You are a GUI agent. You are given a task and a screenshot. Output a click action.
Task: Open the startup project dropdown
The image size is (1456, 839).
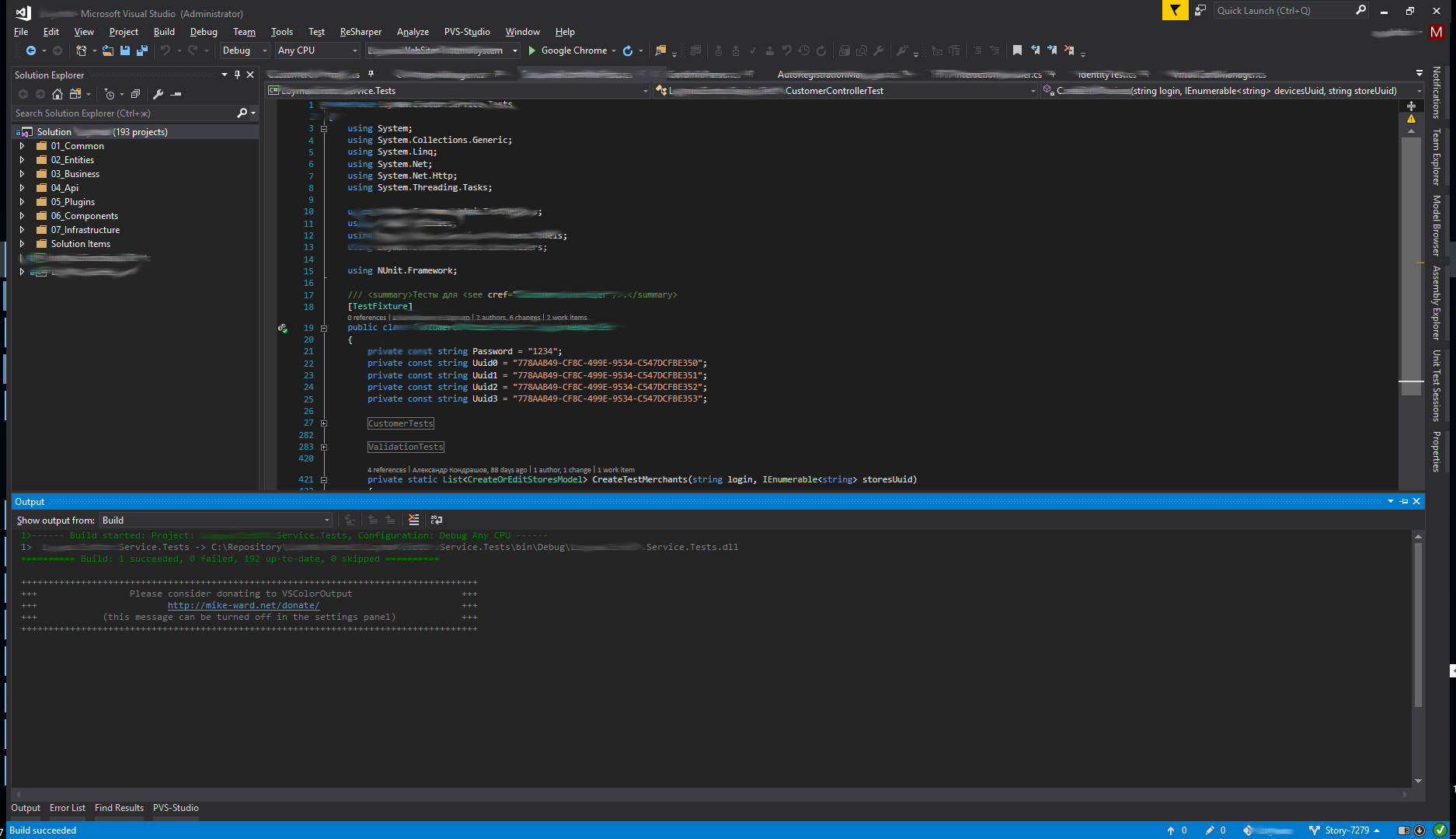pyautogui.click(x=442, y=50)
